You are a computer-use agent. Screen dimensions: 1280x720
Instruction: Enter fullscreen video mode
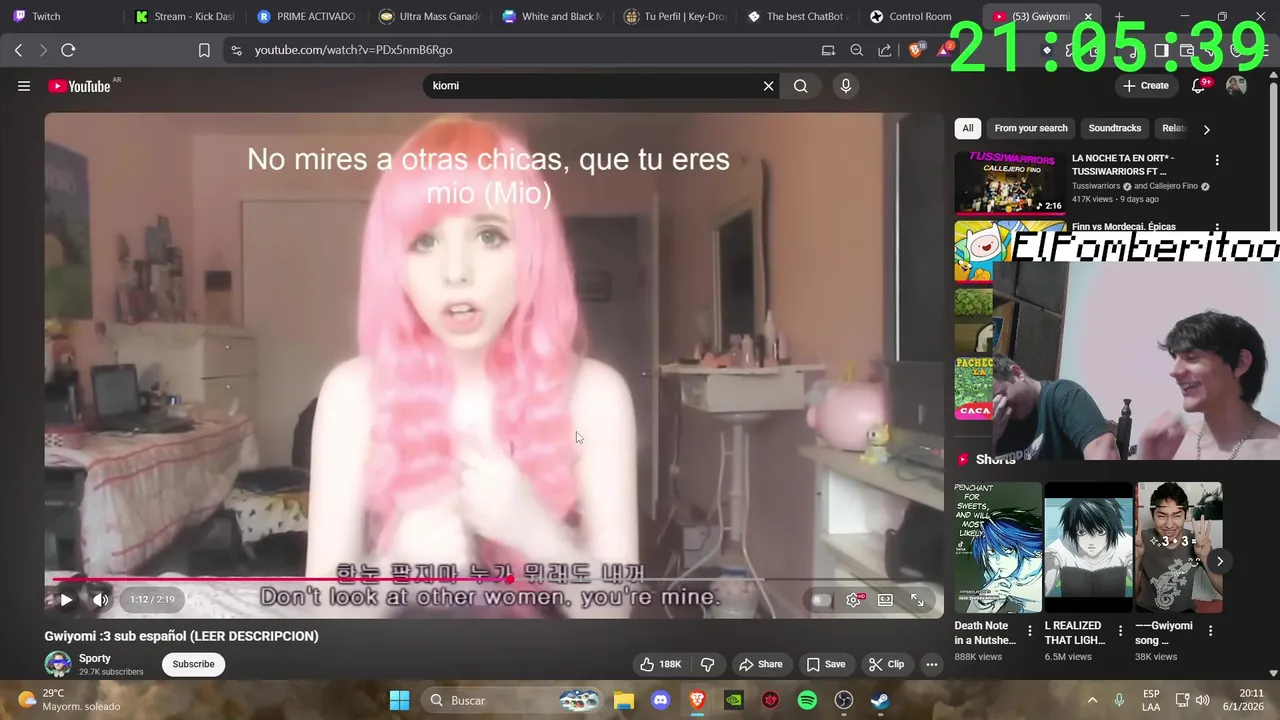coord(917,600)
